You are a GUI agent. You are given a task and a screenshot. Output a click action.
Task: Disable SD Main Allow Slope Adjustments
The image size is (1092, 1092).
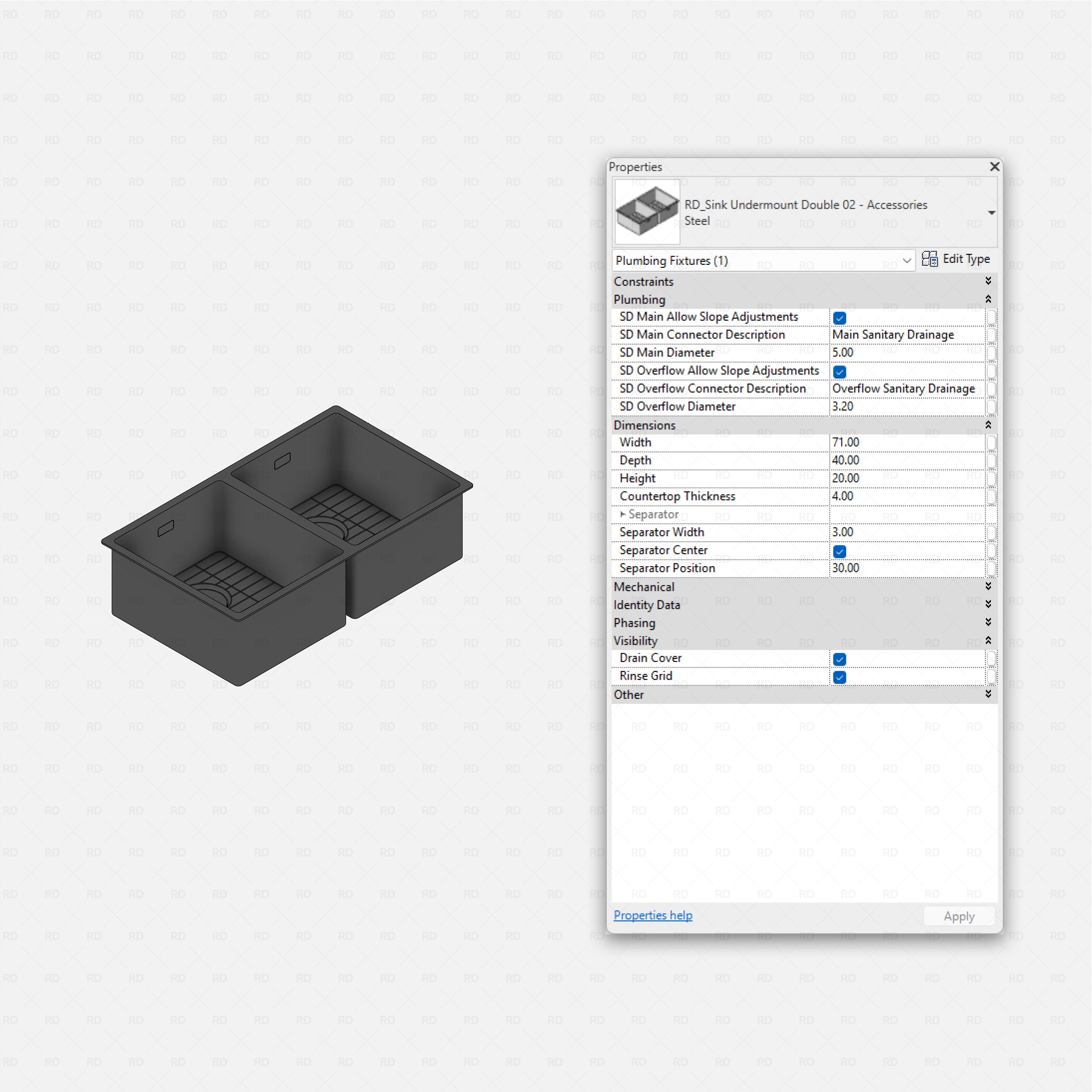(x=840, y=318)
